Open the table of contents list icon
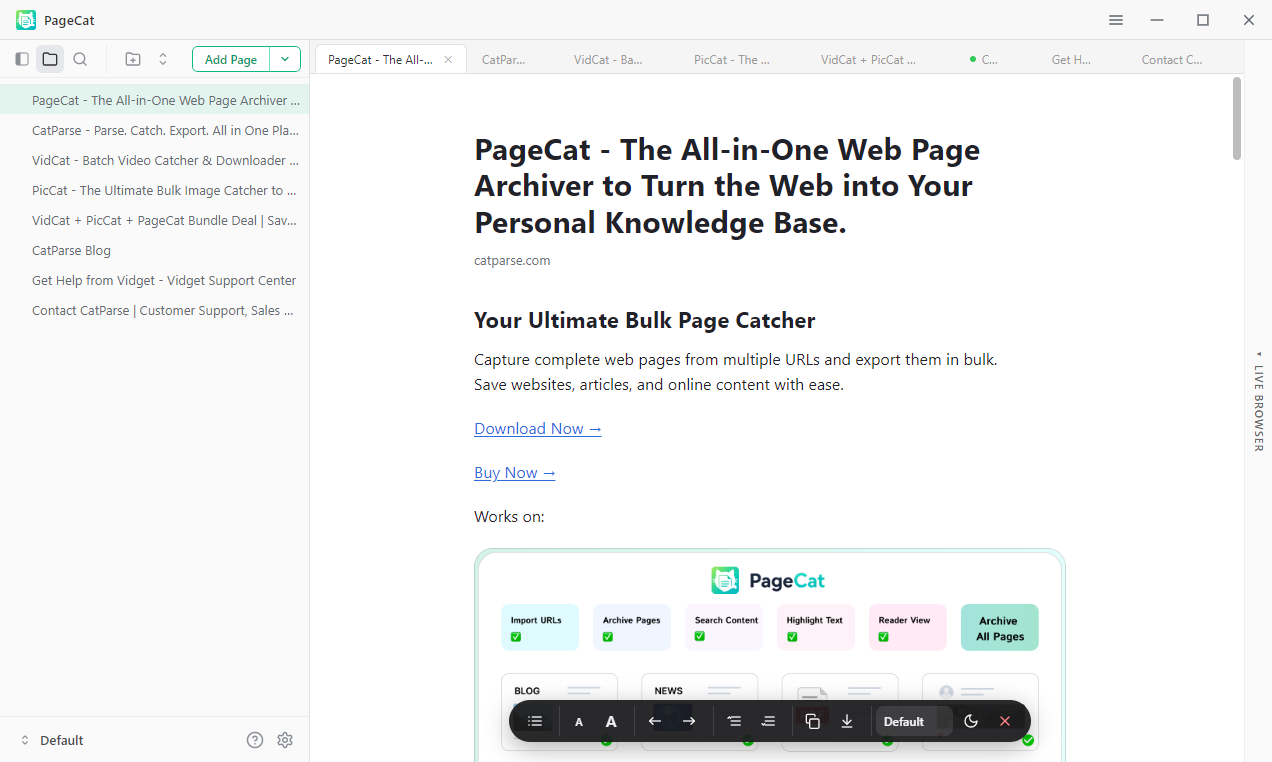This screenshot has height=762, width=1272. tap(535, 721)
